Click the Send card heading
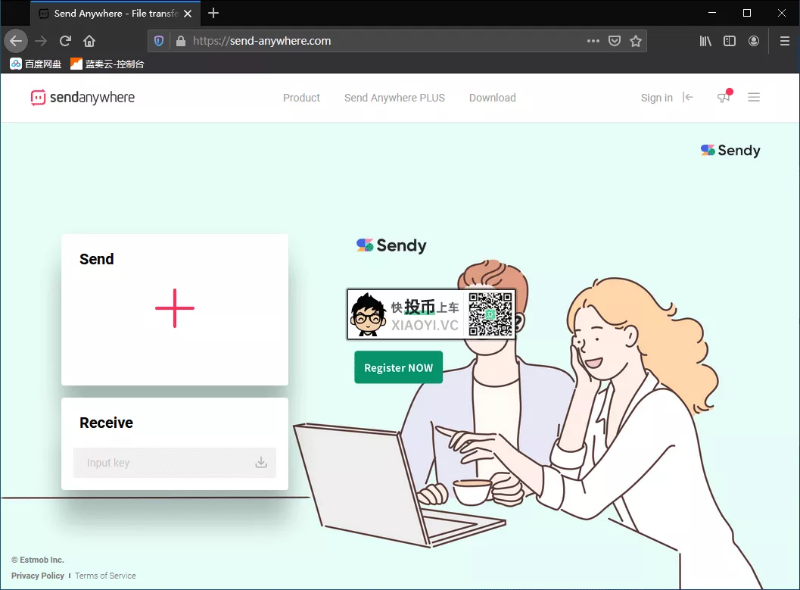Viewport: 800px width, 590px height. pos(96,259)
